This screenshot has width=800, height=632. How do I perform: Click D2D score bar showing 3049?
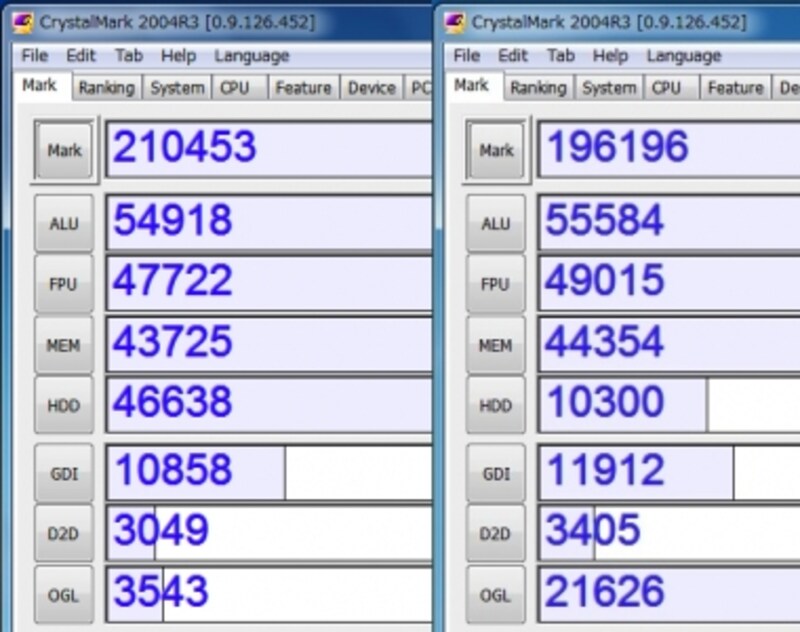269,533
